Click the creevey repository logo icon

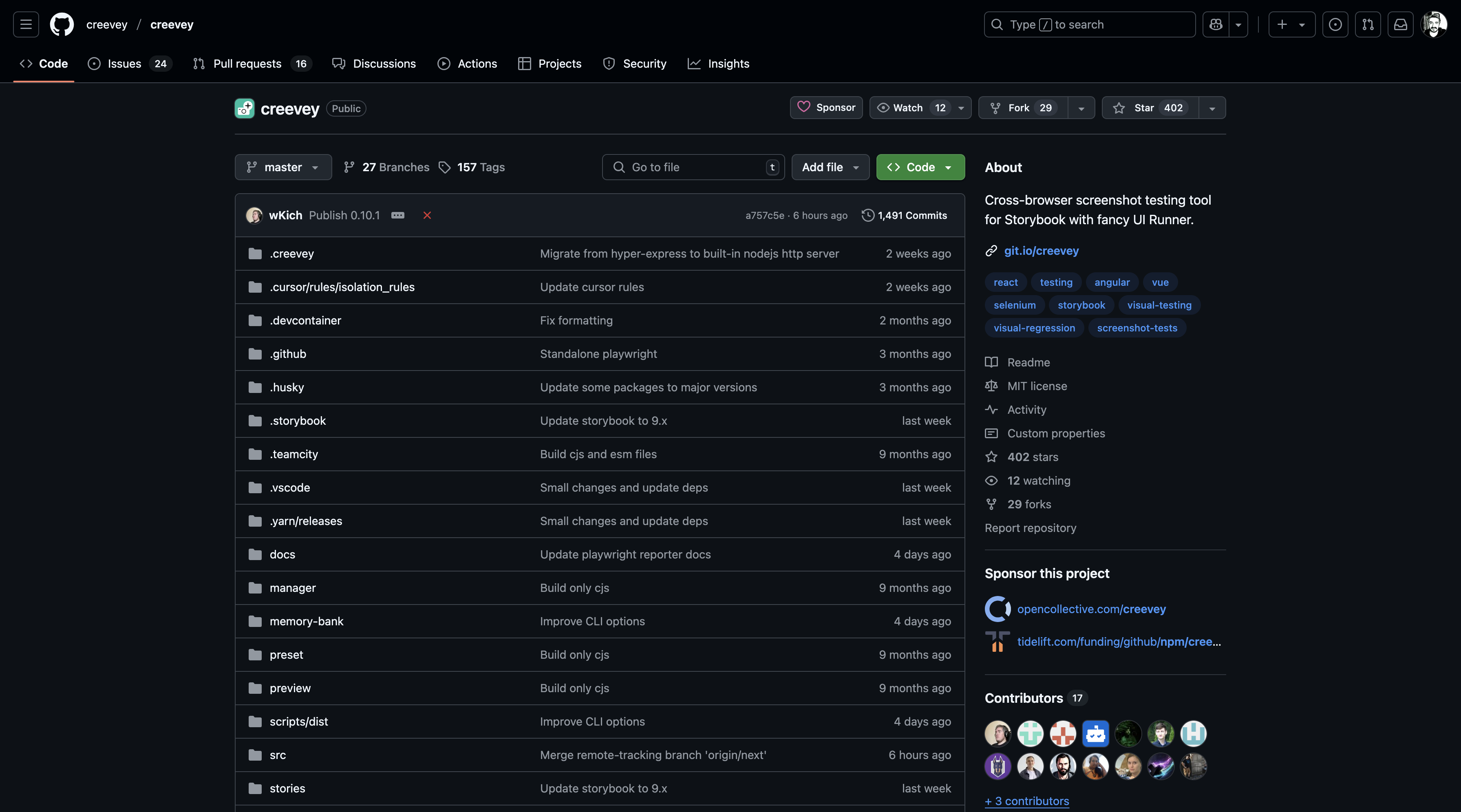[x=245, y=108]
